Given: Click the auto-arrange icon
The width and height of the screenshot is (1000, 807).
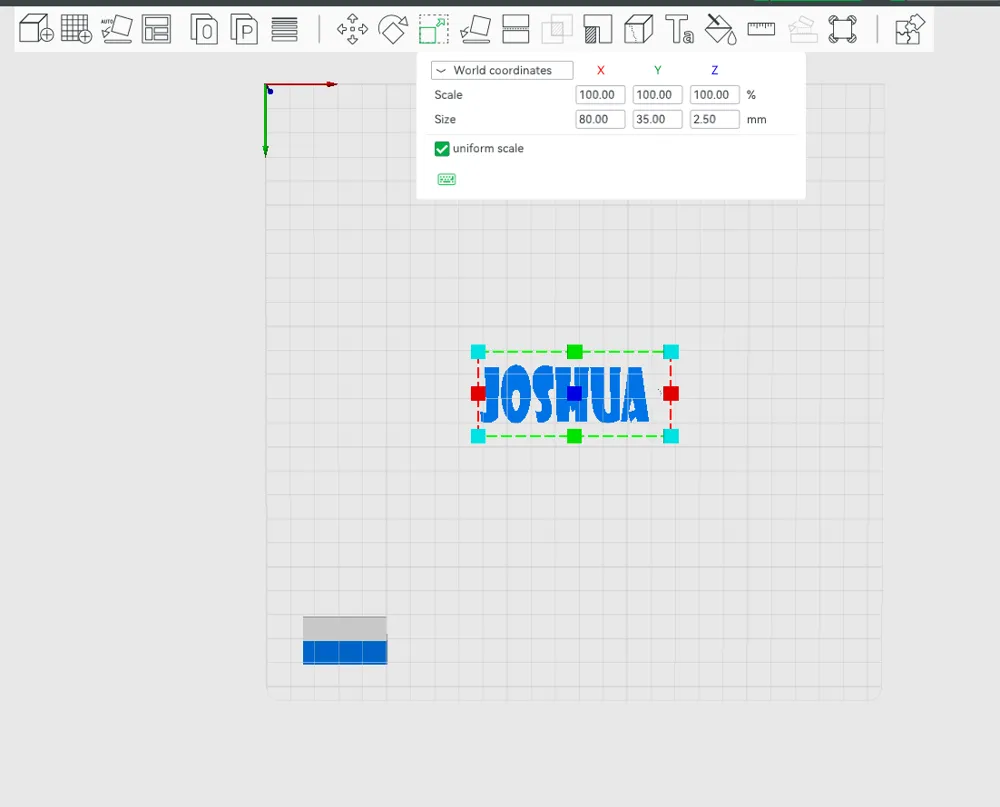Looking at the screenshot, I should 117,29.
